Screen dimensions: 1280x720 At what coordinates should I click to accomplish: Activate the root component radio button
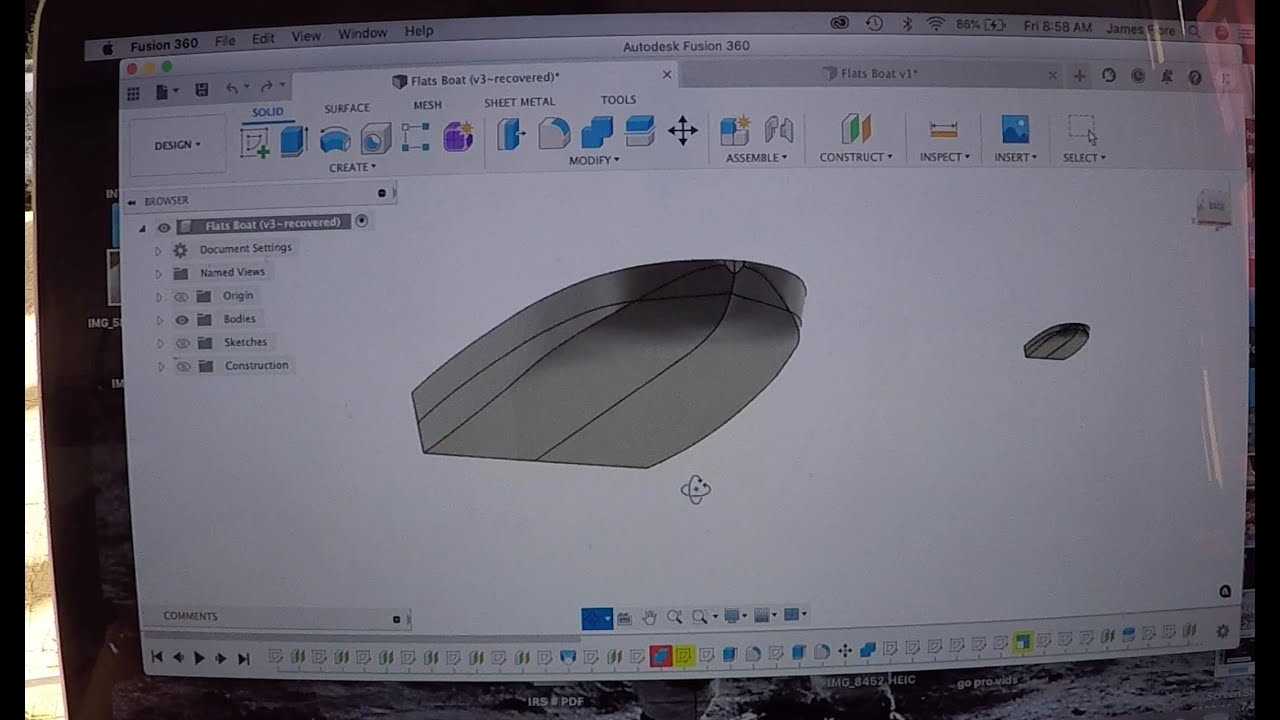tap(362, 221)
